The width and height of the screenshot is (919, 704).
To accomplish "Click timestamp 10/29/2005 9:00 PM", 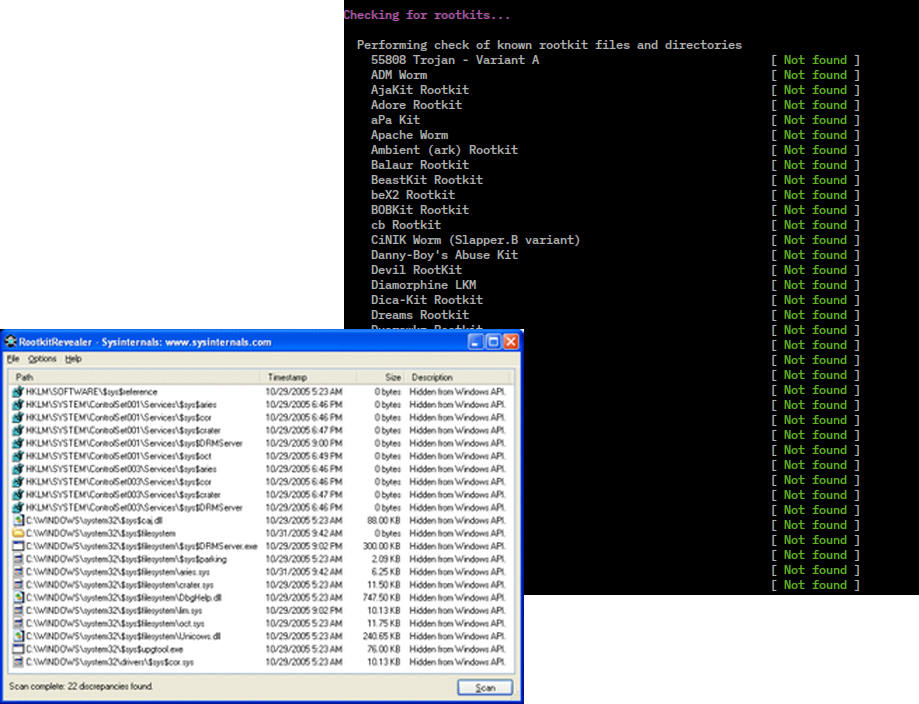I will pyautogui.click(x=304, y=443).
